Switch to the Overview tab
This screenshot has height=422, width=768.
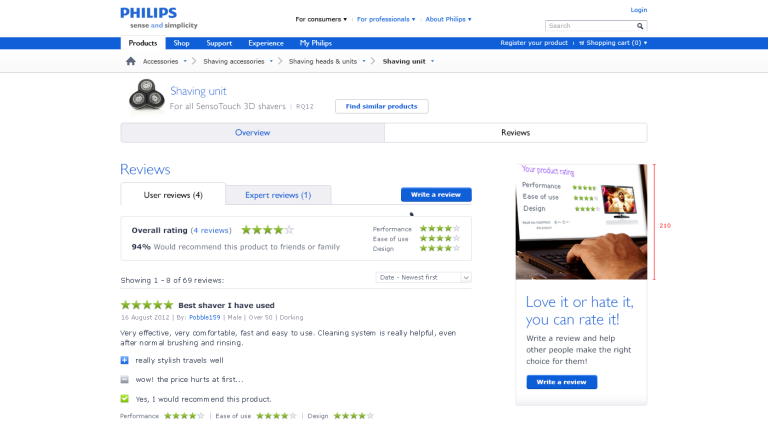click(252, 133)
